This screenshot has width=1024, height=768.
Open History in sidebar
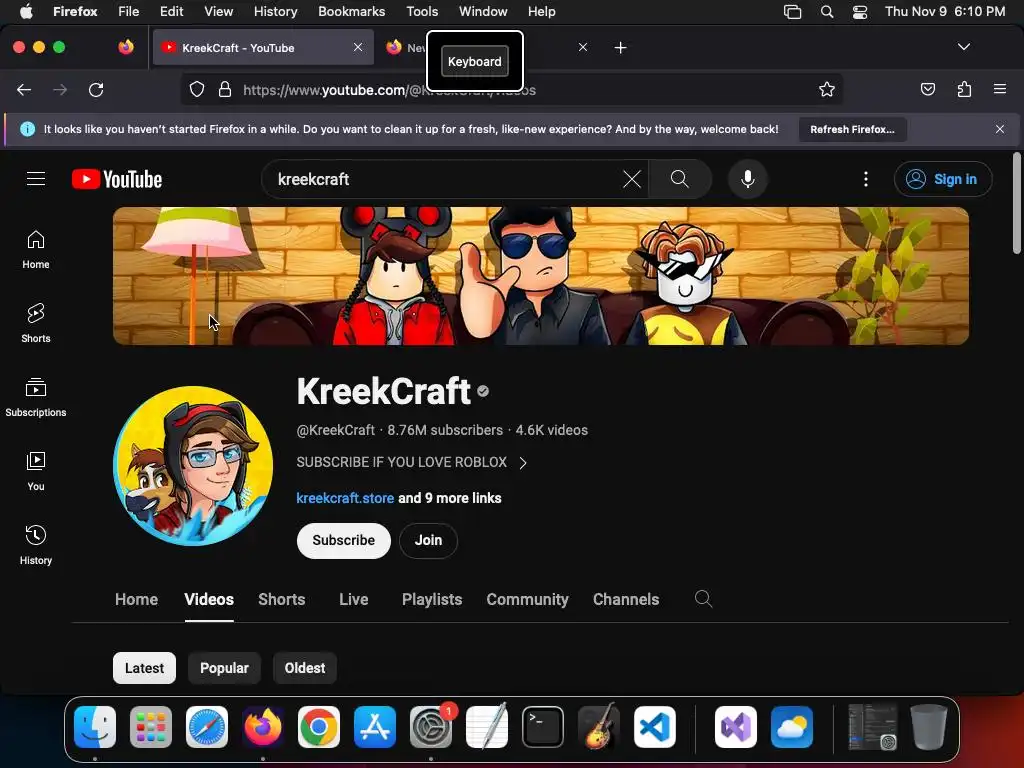click(36, 545)
